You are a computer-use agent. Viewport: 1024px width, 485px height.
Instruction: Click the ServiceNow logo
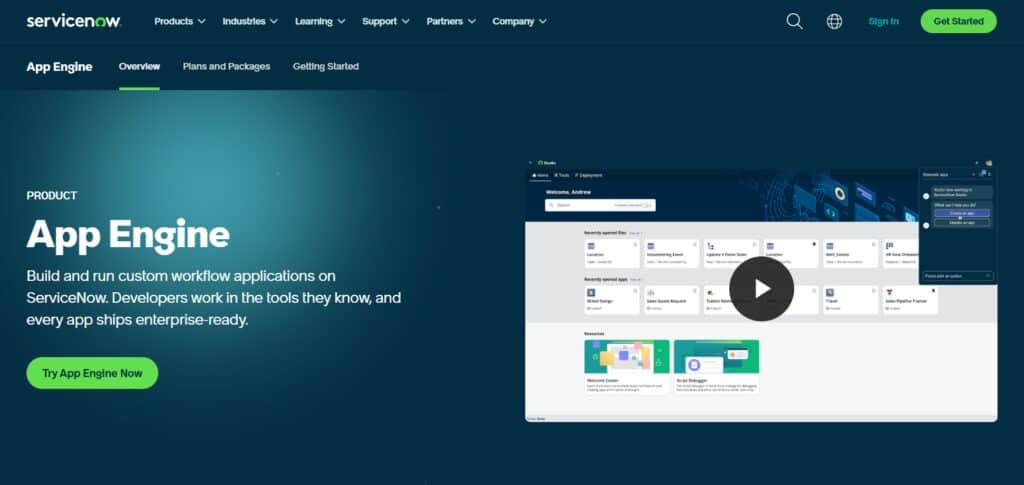(x=74, y=21)
